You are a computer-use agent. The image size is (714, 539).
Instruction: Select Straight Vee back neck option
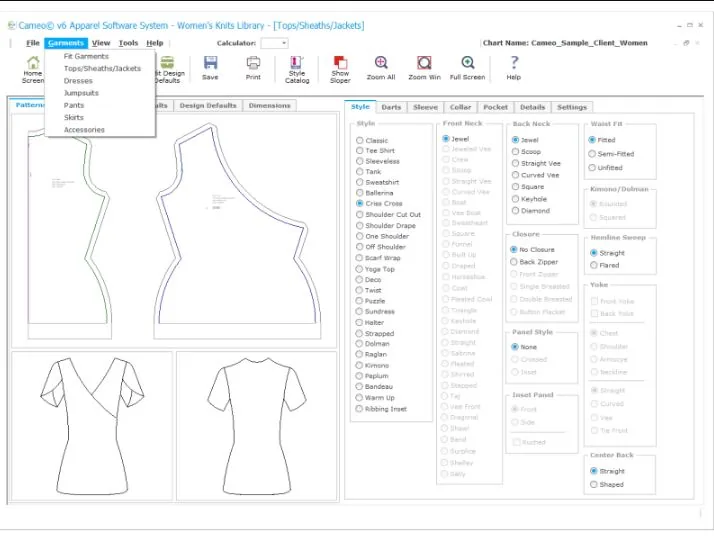pos(515,163)
